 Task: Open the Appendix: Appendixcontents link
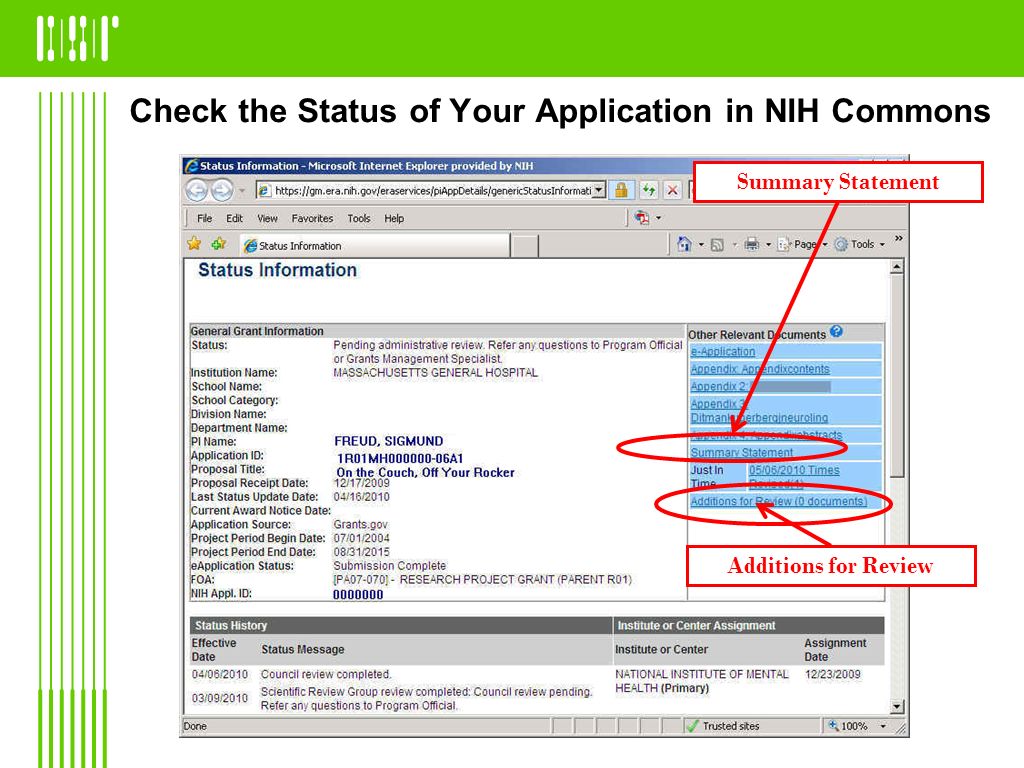[760, 369]
